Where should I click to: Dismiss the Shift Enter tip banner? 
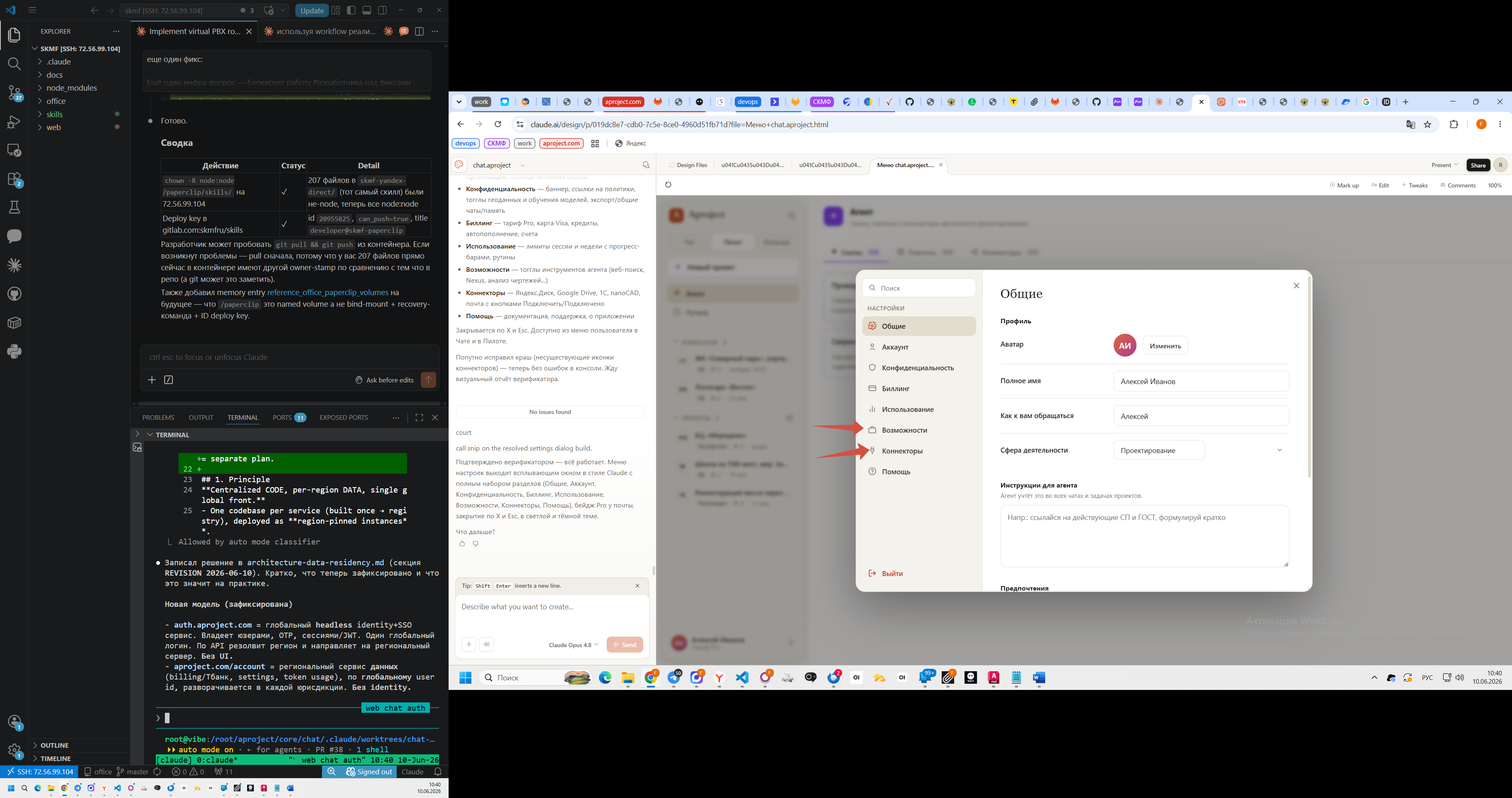tap(638, 586)
